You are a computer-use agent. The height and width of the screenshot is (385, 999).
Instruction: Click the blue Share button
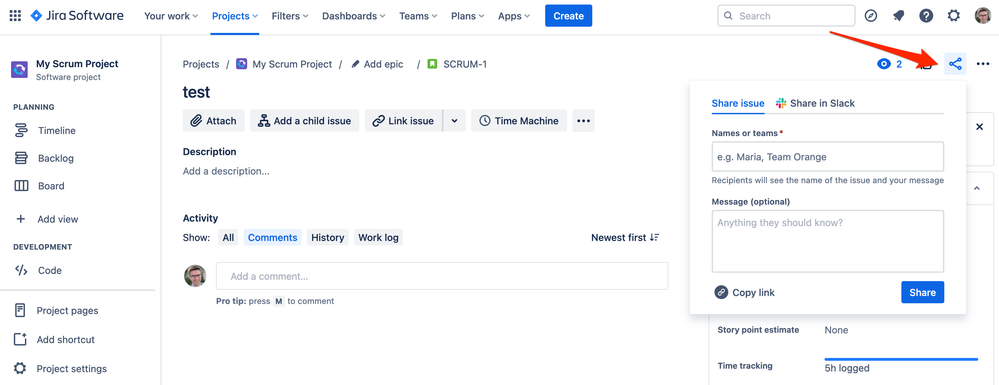click(923, 293)
